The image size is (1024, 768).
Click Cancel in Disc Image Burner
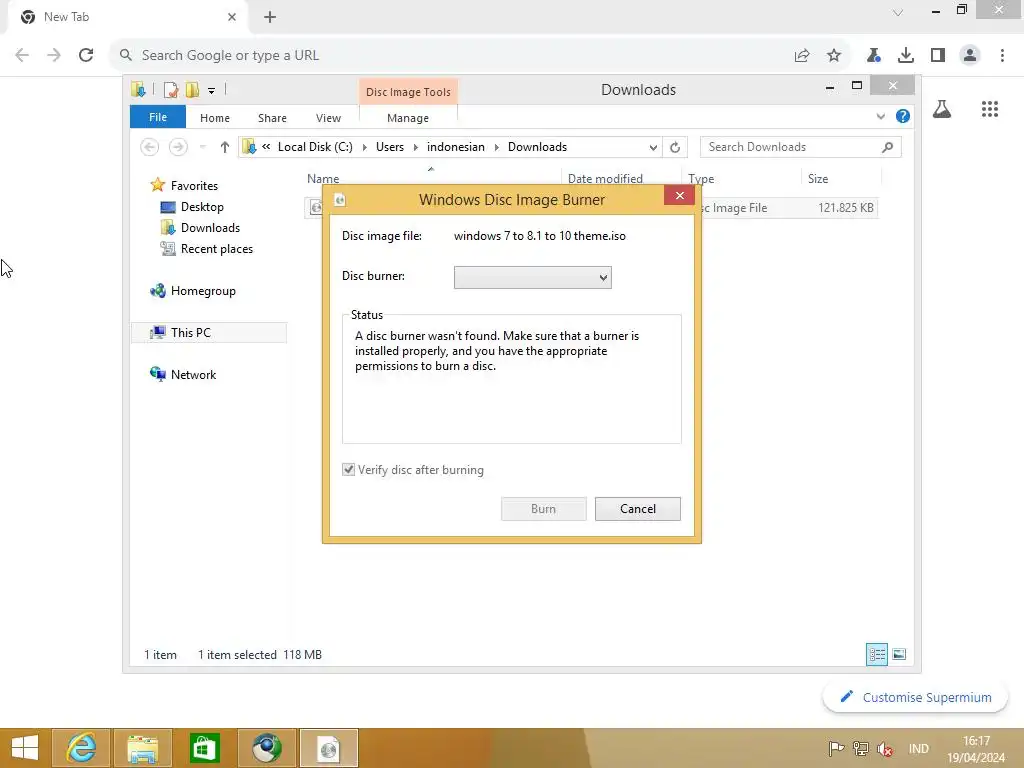coord(637,509)
